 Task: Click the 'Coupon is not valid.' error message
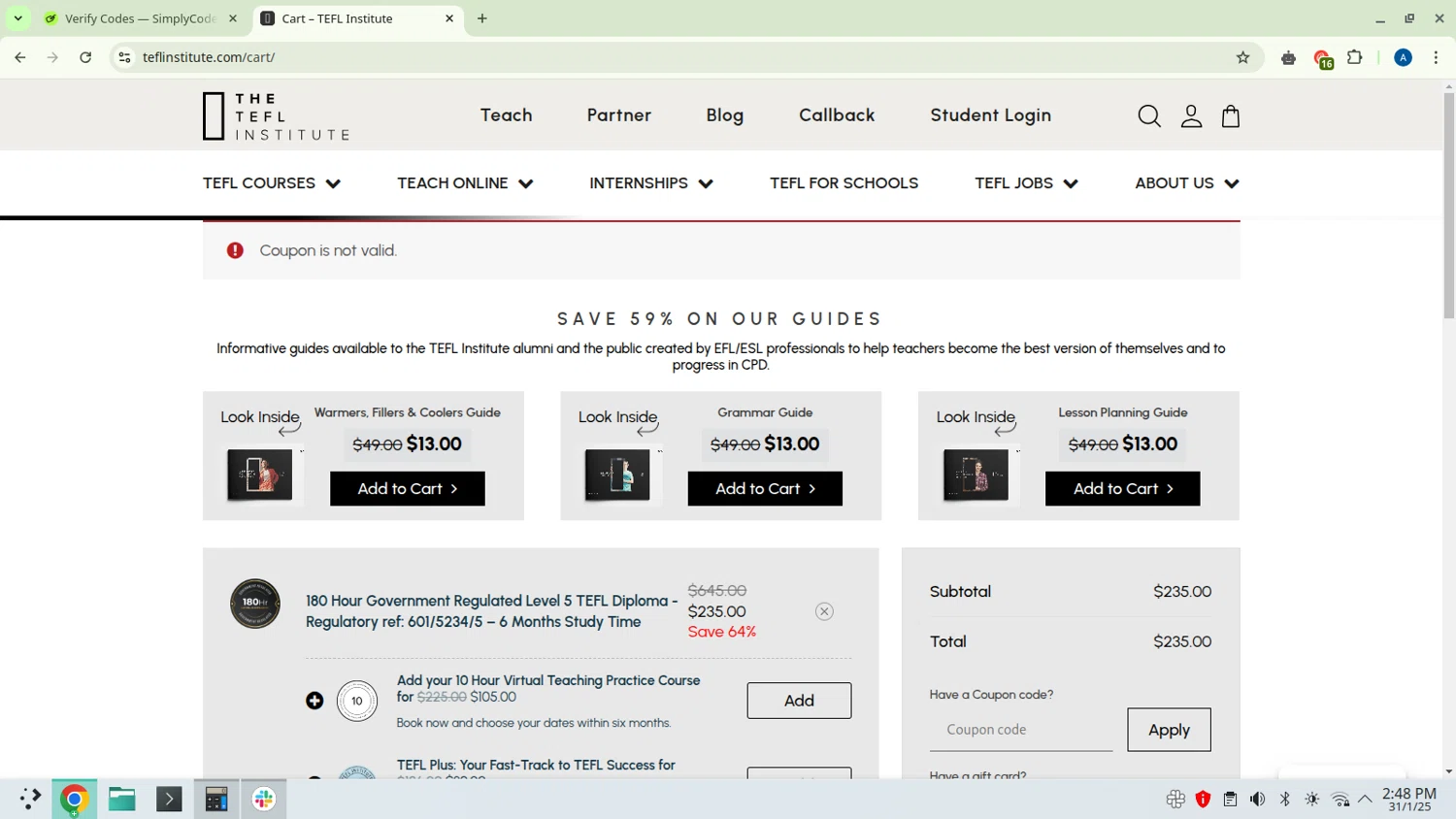coord(328,250)
